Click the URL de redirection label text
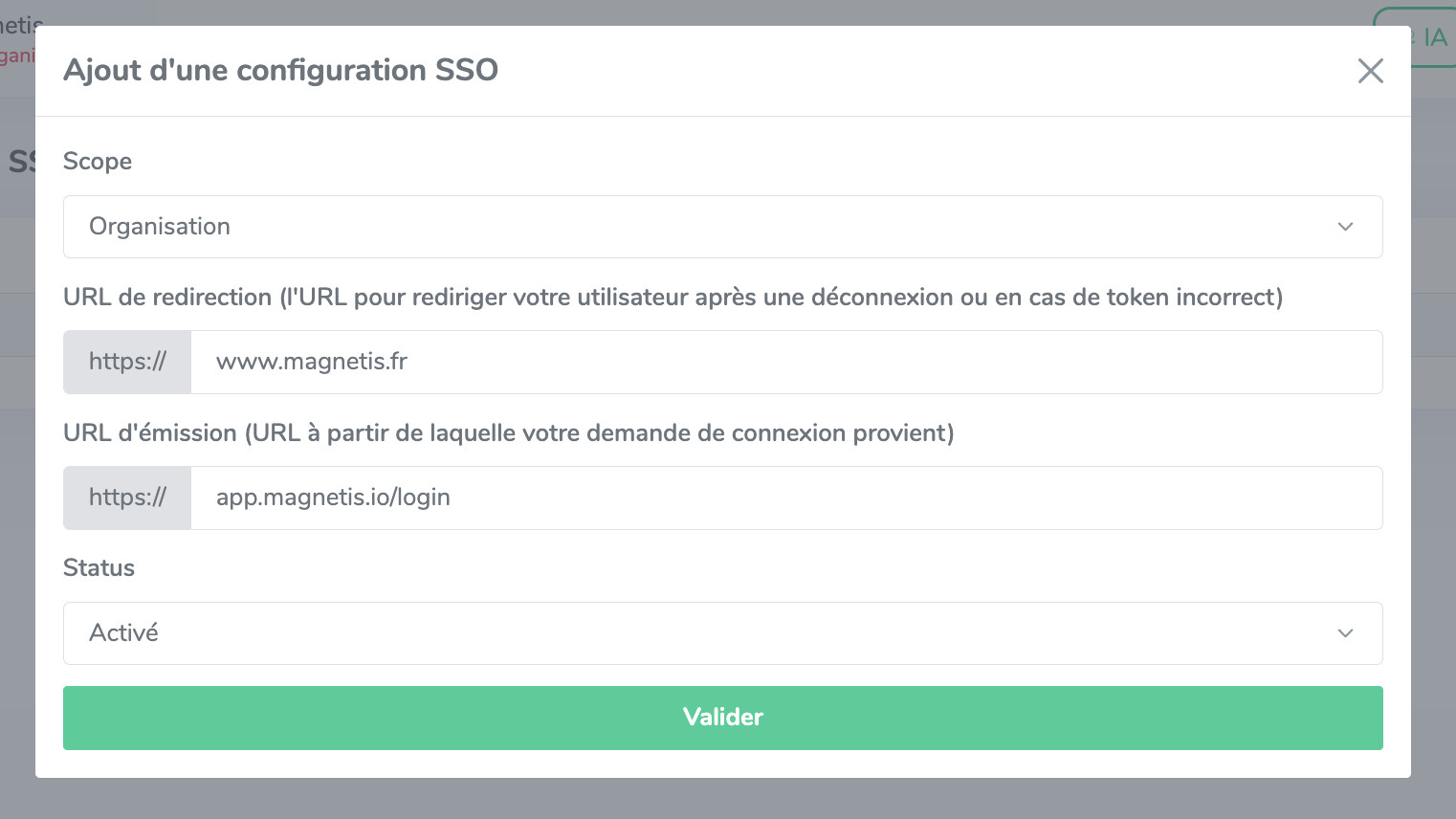Image resolution: width=1456 pixels, height=819 pixels. click(672, 298)
